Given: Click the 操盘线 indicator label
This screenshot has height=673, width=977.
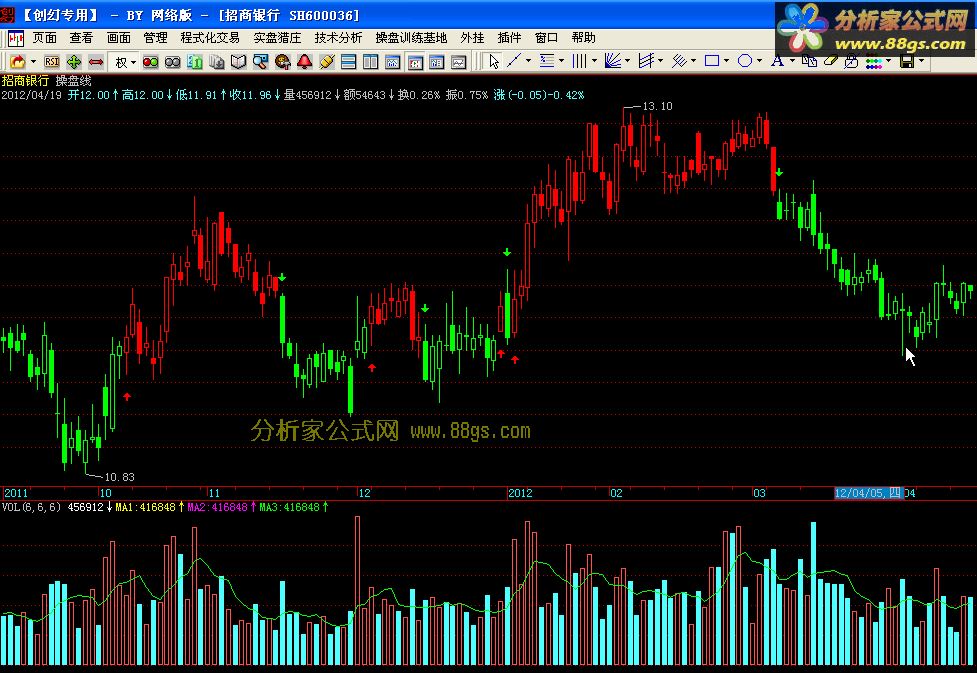Looking at the screenshot, I should pos(74,81).
